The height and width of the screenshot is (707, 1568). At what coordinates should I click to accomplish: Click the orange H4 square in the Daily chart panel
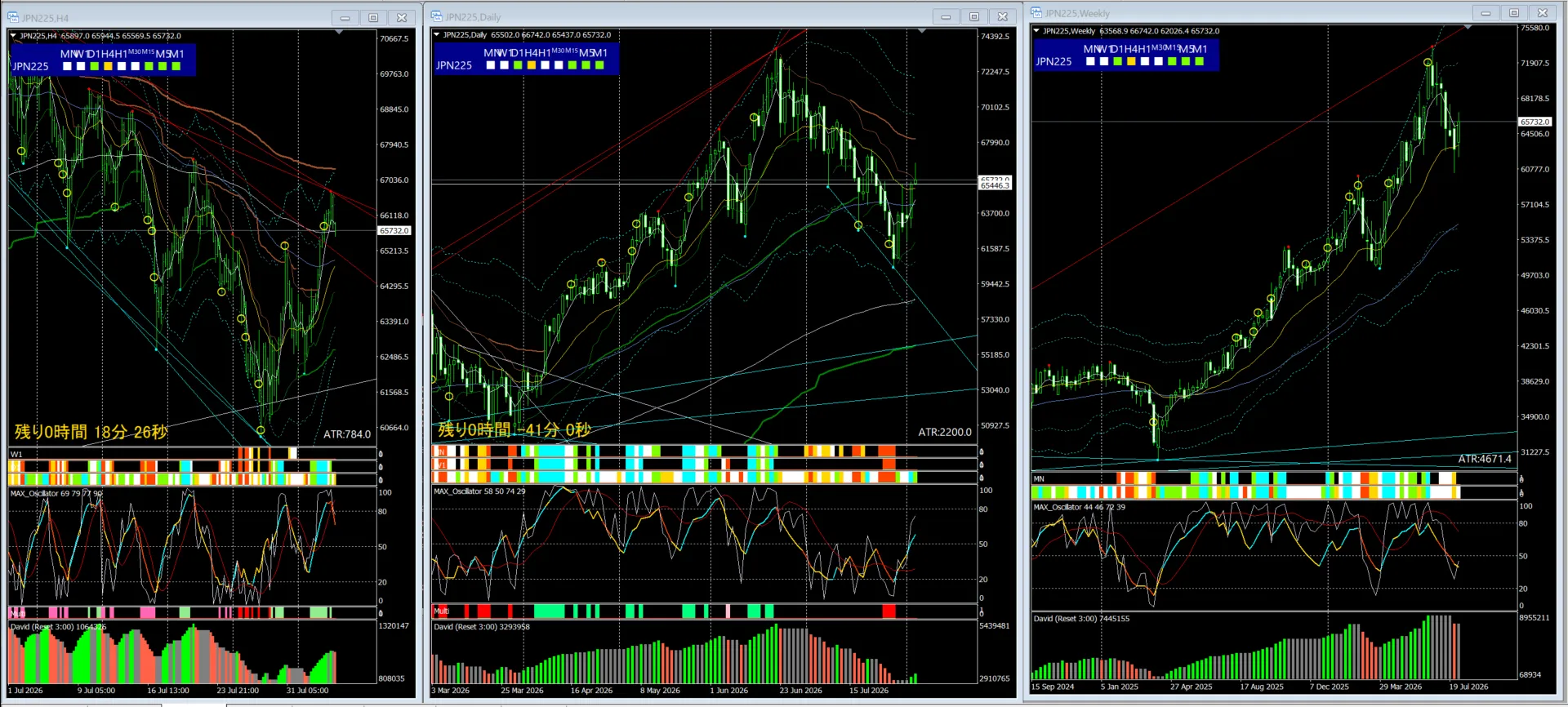[532, 65]
